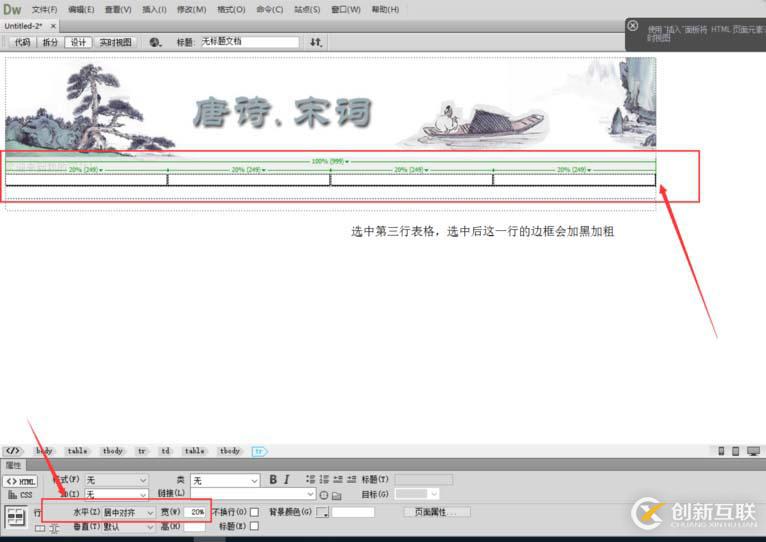Open the first column 20% width dropdown
Image resolution: width=766 pixels, height=542 pixels.
[x=101, y=170]
